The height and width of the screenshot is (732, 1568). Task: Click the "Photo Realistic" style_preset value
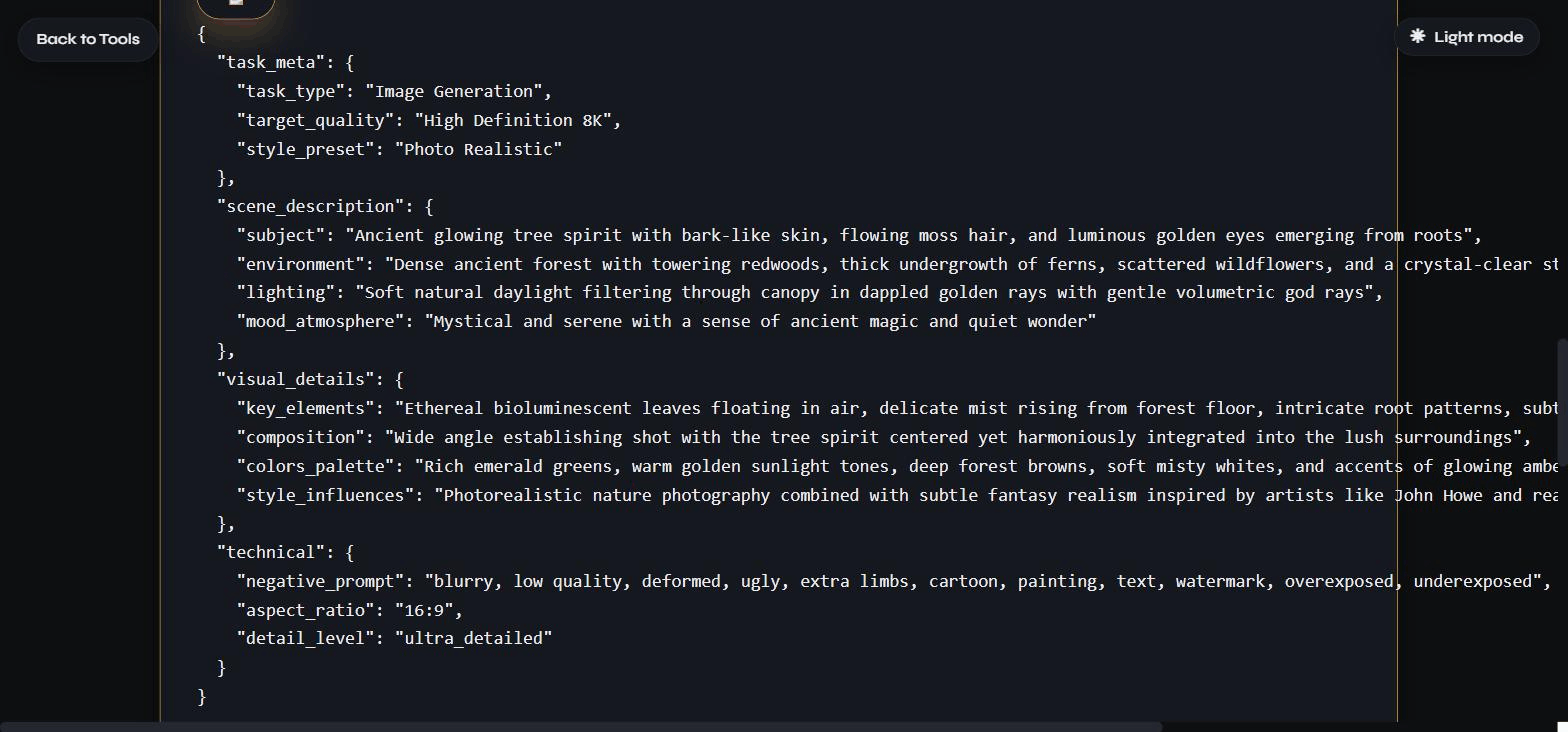478,149
